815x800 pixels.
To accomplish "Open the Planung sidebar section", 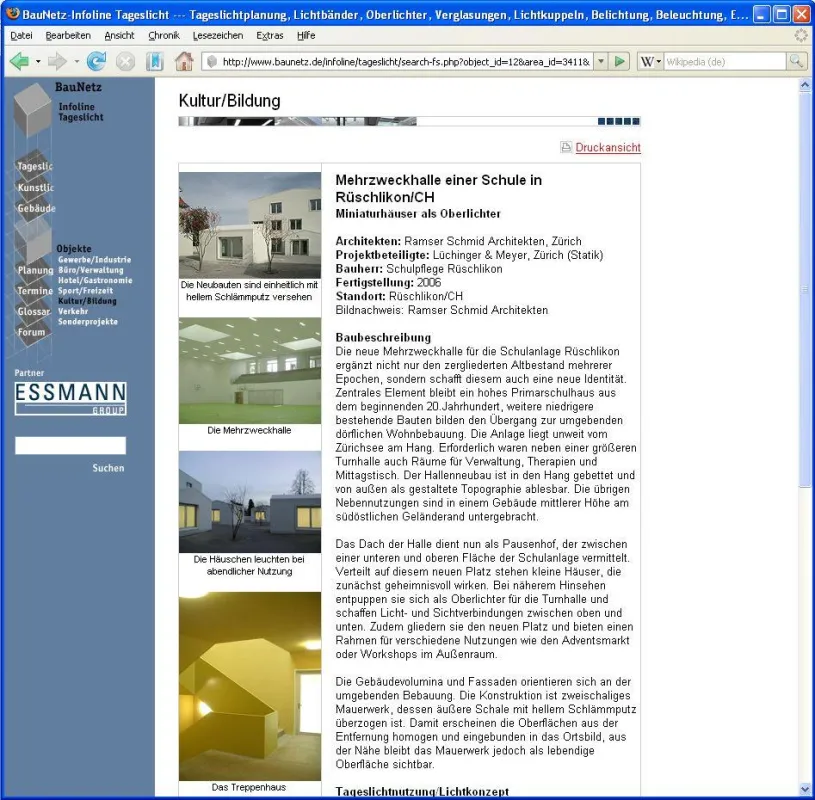I will click(35, 270).
